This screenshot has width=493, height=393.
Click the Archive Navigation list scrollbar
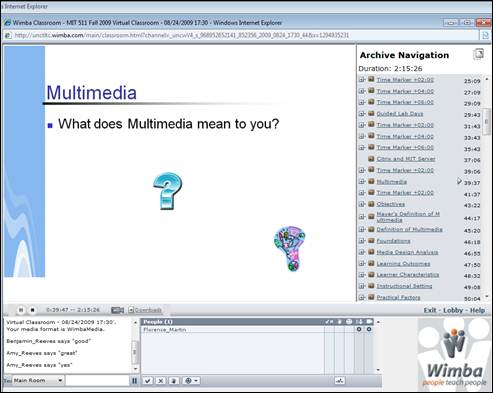(x=486, y=188)
